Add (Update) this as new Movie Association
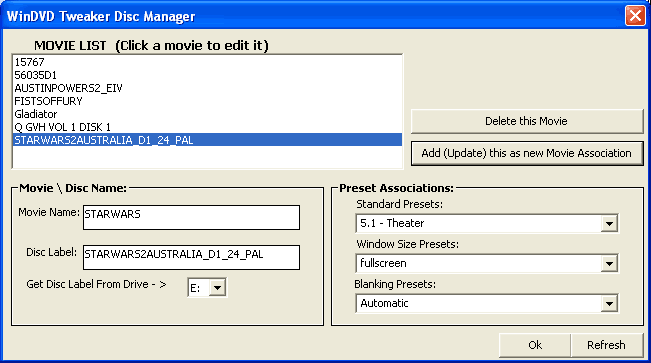Viewport: 651px width, 363px height. 527,153
